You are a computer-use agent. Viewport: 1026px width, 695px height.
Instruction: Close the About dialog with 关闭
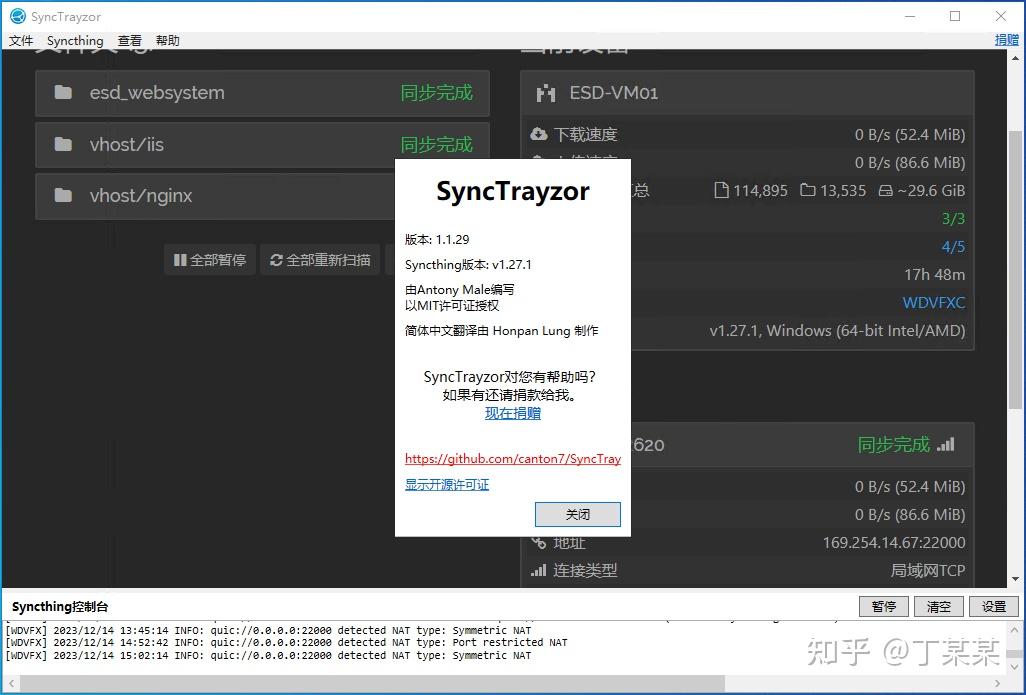(x=577, y=514)
